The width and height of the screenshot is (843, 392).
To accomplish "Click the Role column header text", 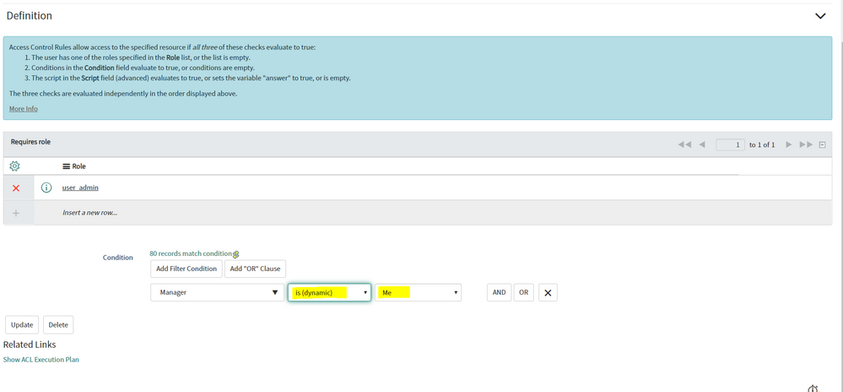I will (x=79, y=166).
